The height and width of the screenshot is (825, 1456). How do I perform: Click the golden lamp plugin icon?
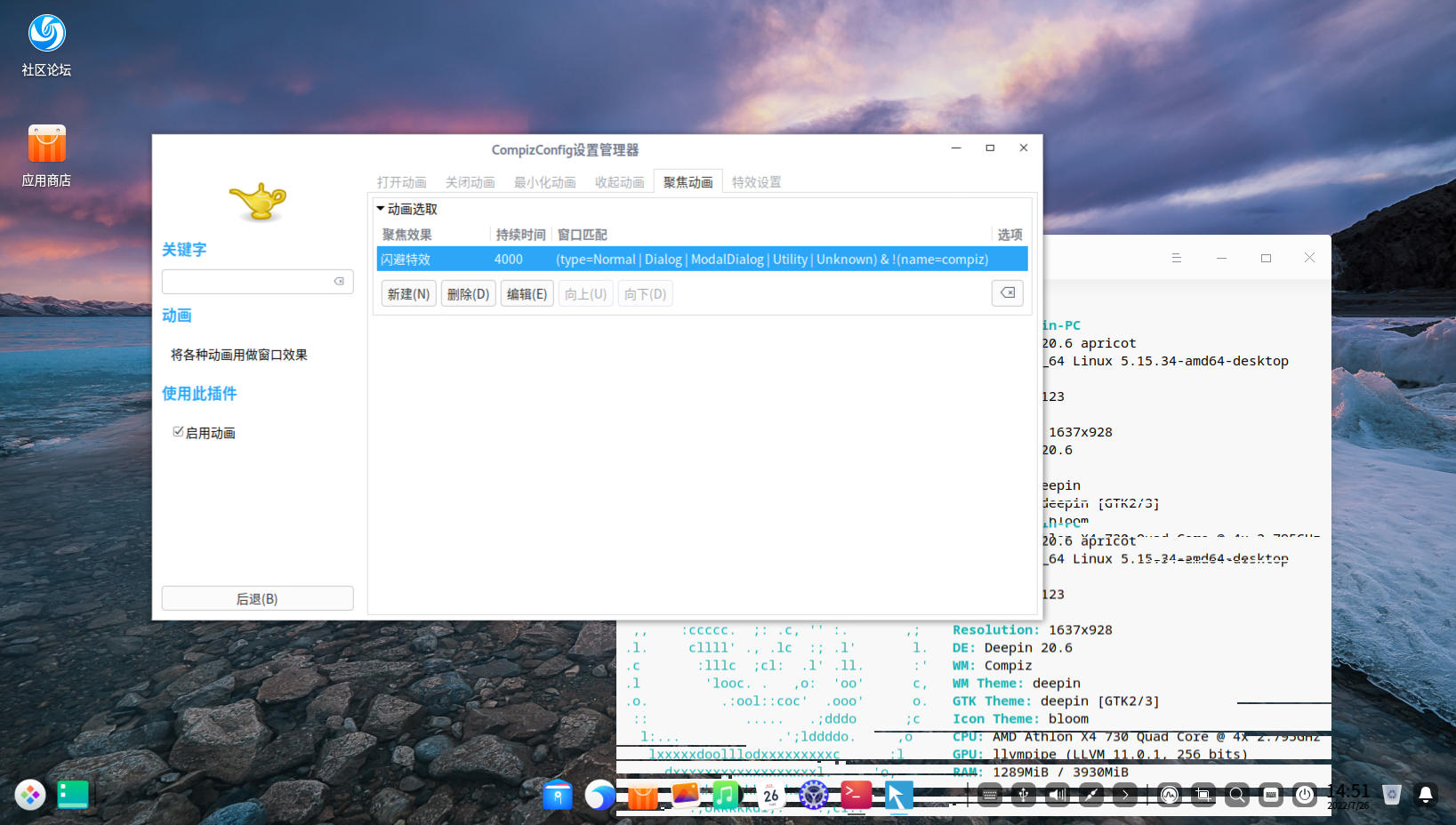tap(258, 202)
